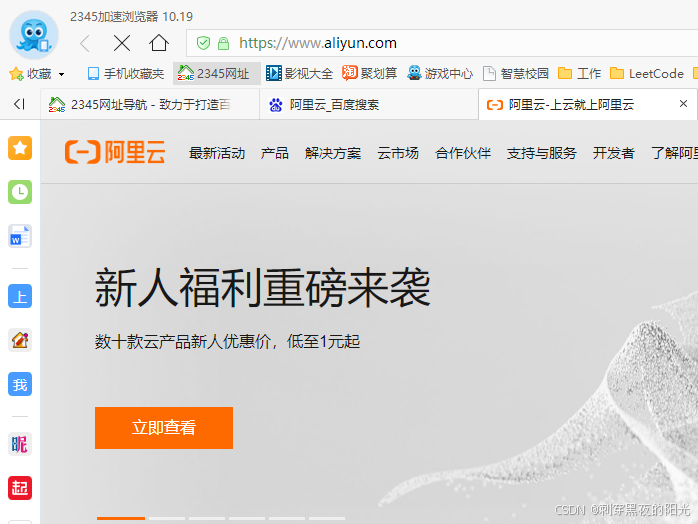698x524 pixels.
Task: Switch to 2345网址导航 tab
Action: (150, 105)
